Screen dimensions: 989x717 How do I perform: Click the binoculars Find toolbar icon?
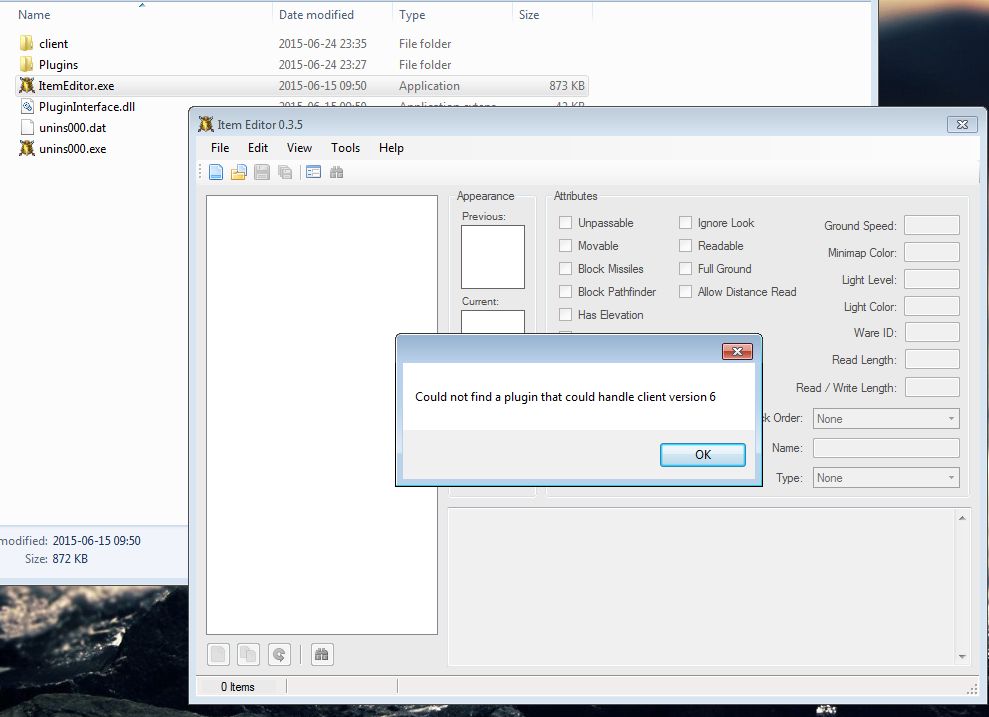[336, 172]
